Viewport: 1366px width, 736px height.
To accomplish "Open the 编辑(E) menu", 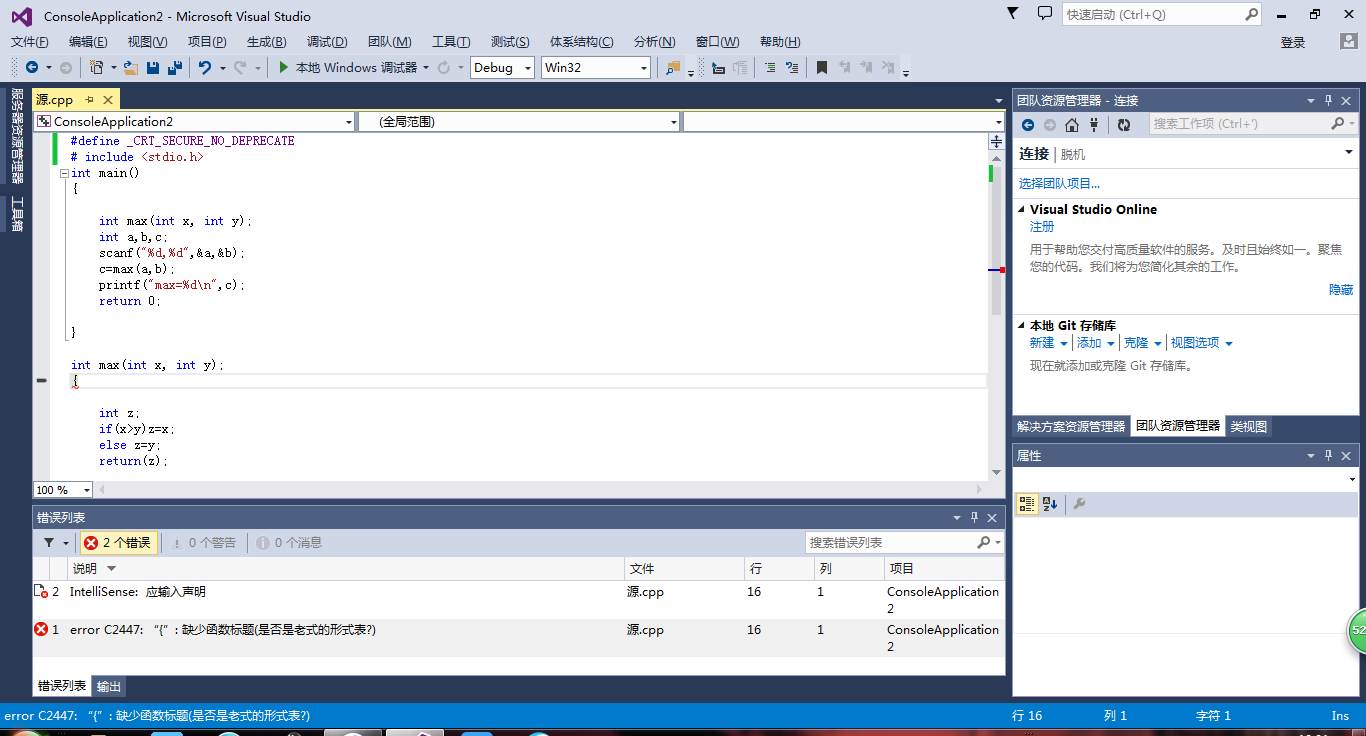I will (88, 42).
